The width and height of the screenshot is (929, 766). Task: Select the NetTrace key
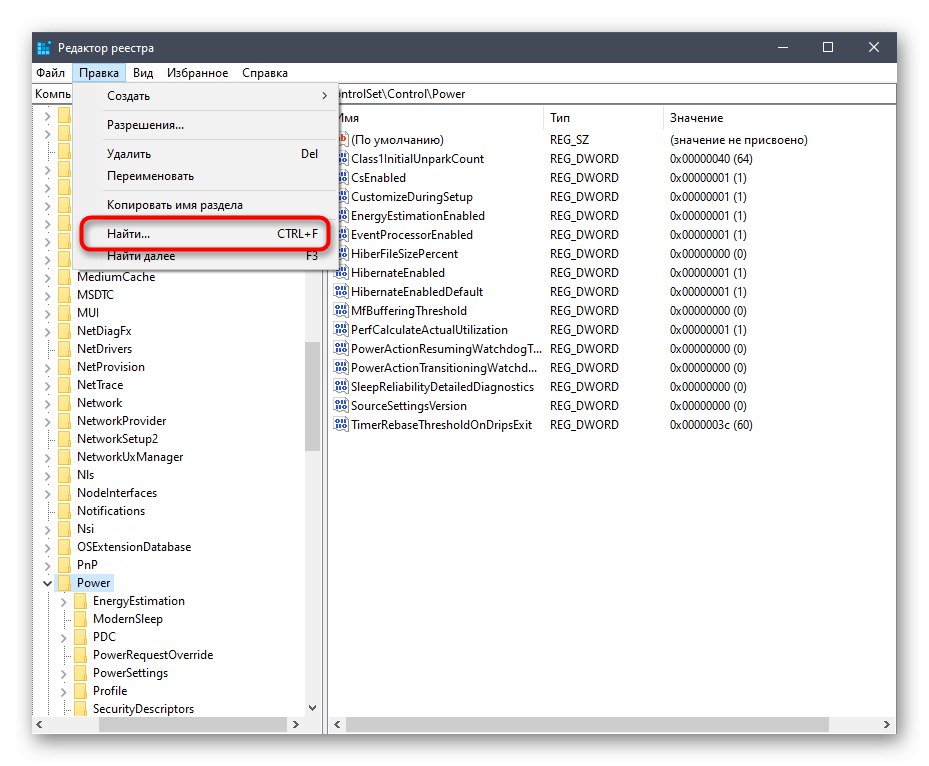(100, 385)
